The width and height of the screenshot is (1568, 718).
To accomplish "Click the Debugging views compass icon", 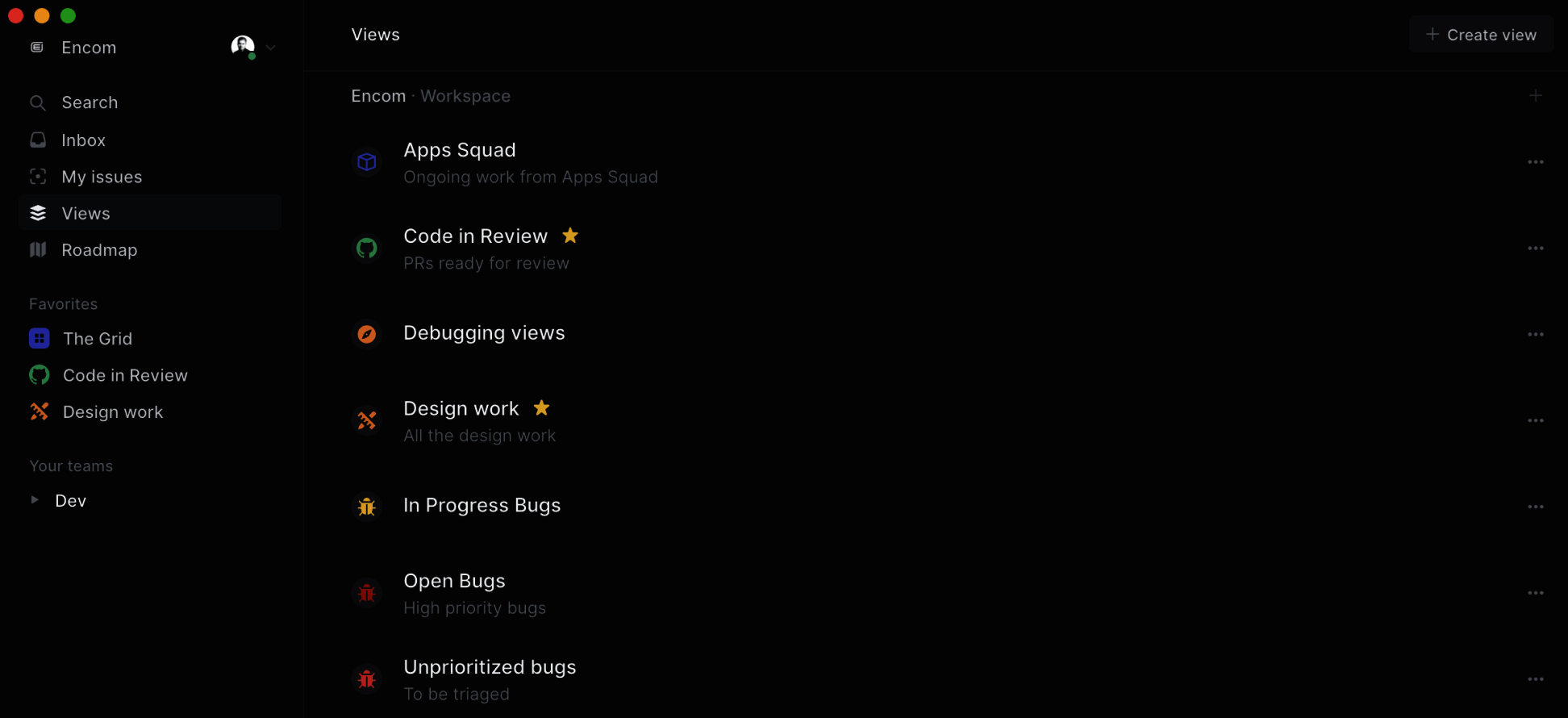I will 367,334.
